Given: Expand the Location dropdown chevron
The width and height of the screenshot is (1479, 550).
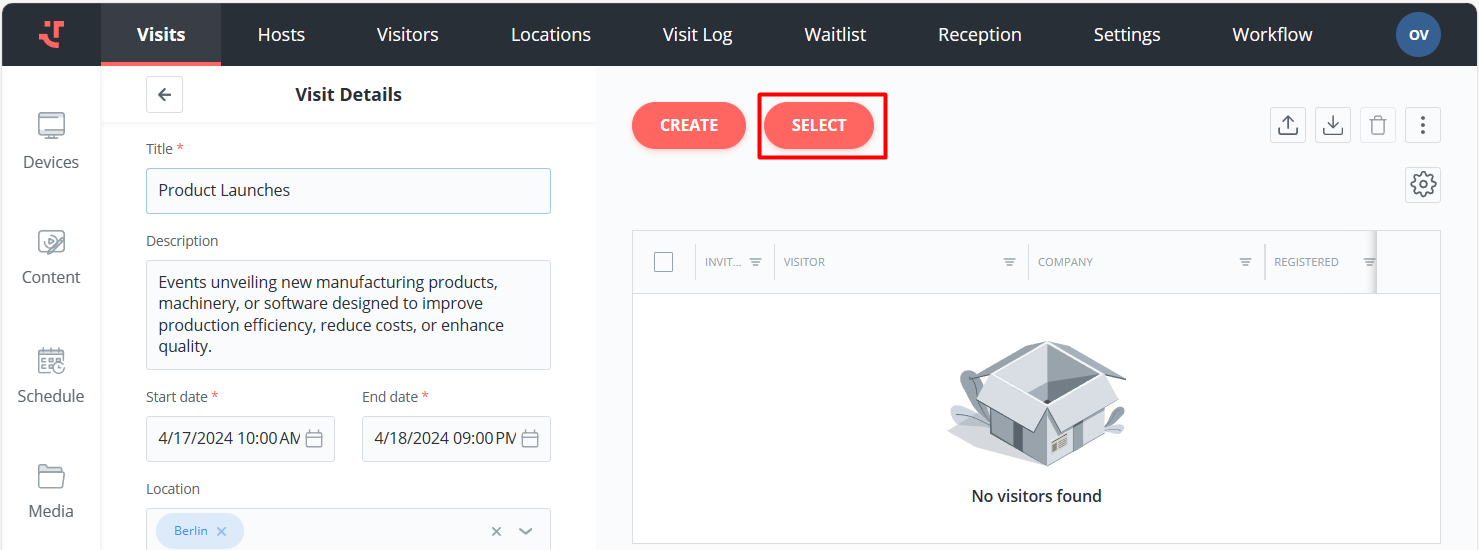Looking at the screenshot, I should [x=526, y=531].
